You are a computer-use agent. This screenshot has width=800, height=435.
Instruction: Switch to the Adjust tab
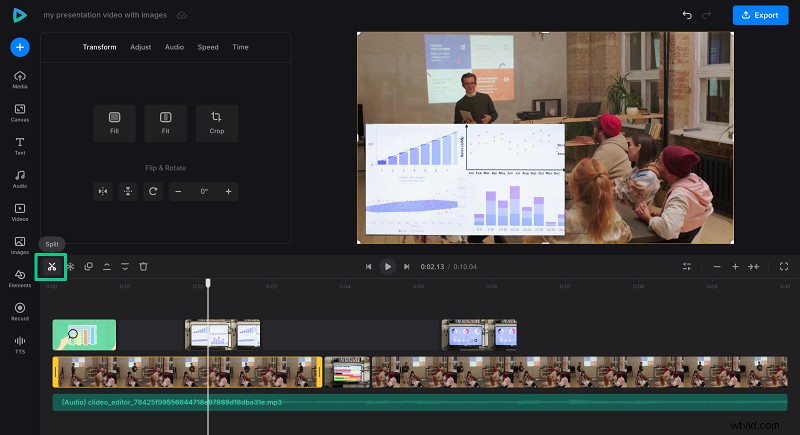(140, 47)
